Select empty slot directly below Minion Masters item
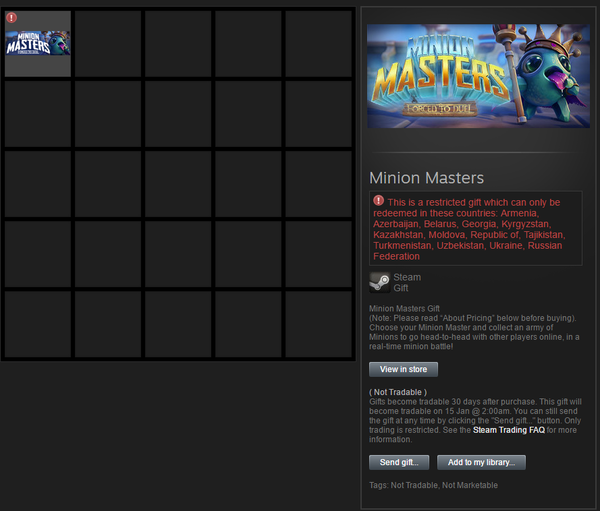Image resolution: width=600 pixels, height=511 pixels. 38,114
